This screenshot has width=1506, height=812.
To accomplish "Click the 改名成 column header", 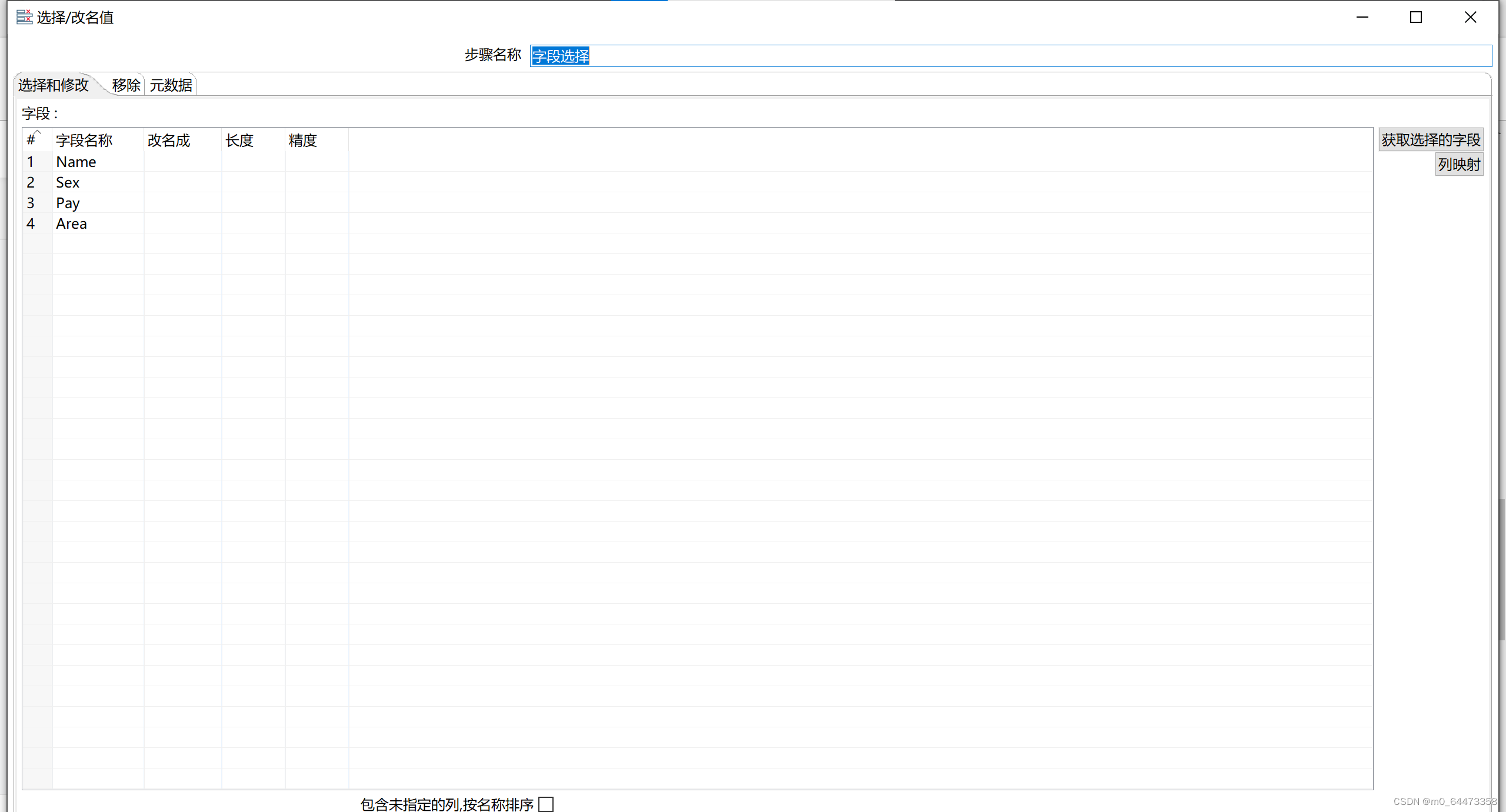I will tap(169, 141).
